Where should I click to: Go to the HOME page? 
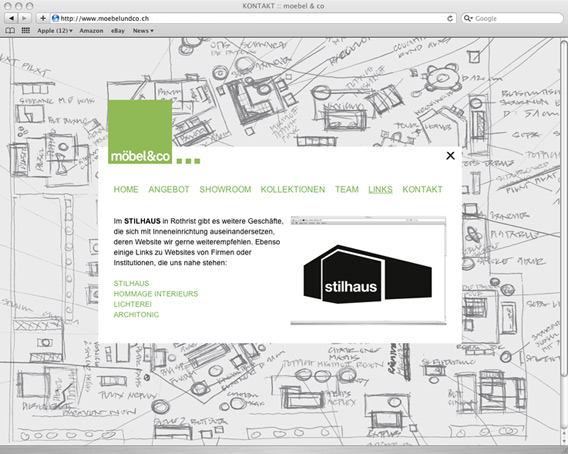coord(126,189)
